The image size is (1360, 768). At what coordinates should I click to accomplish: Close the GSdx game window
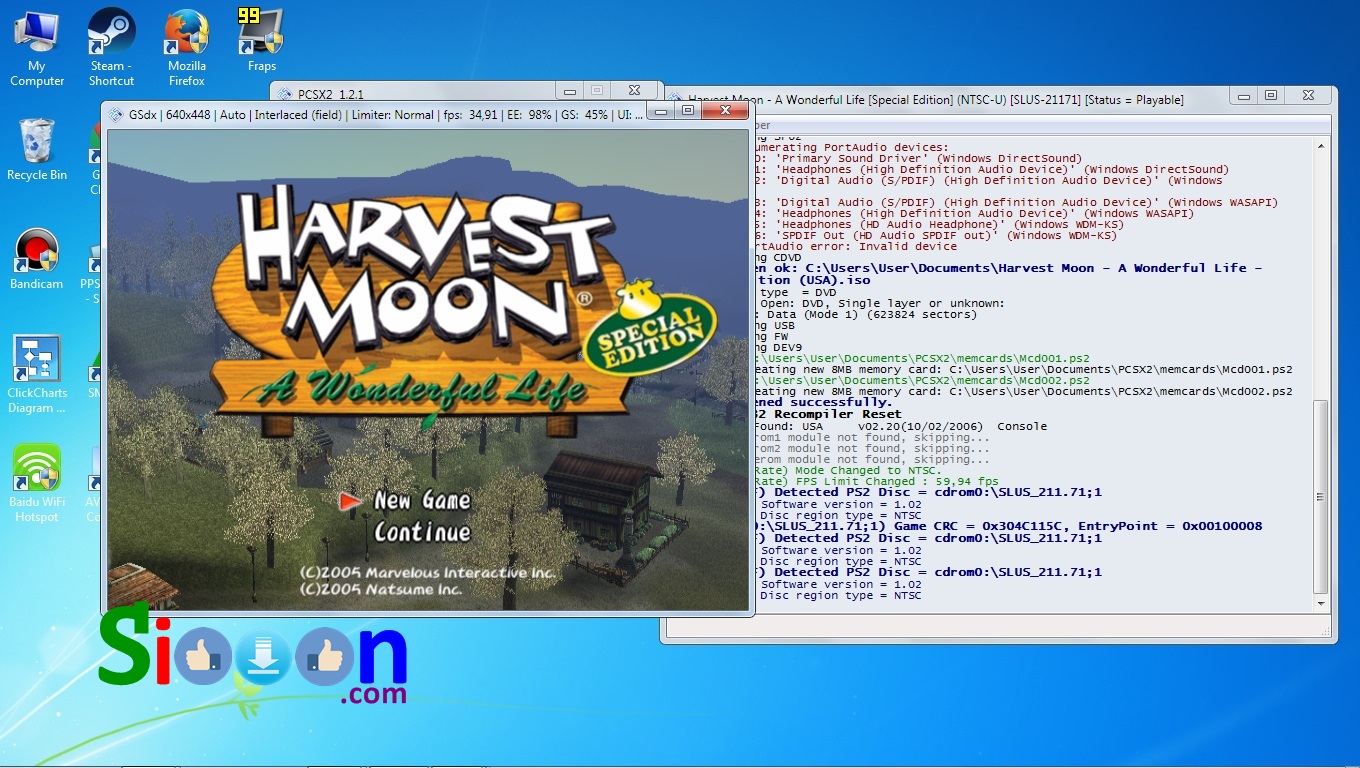pyautogui.click(x=725, y=111)
